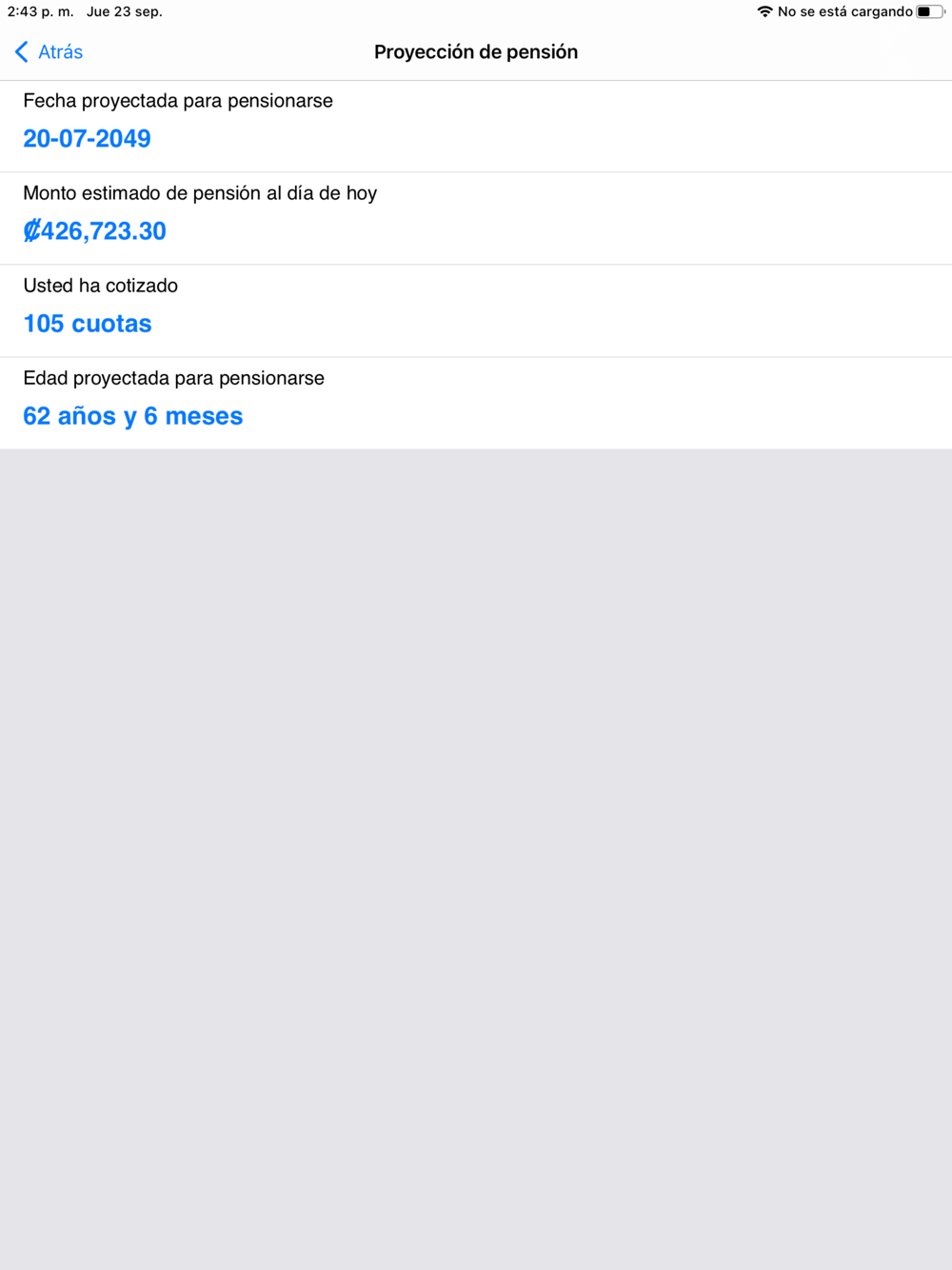Screen dimensions: 952x1270
Task: Select the pension amount ₡426,723.30
Action: (94, 230)
